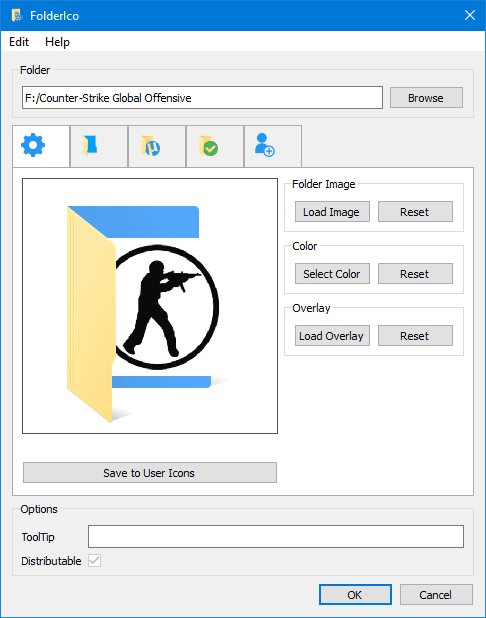This screenshot has height=618, width=486.
Task: Click the ToolTip text field
Action: coord(276,536)
